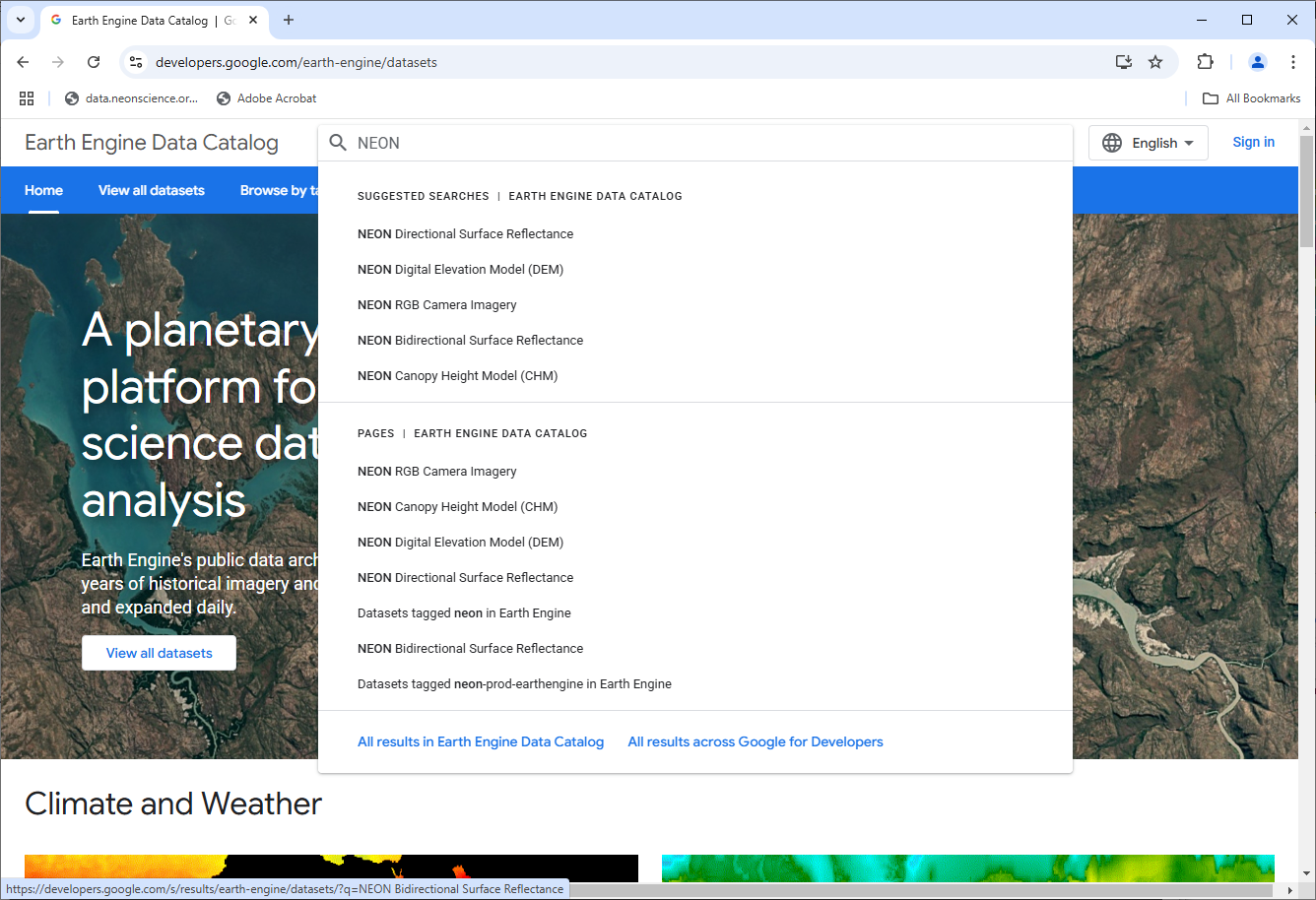The height and width of the screenshot is (900, 1316).
Task: Choose suggested search NEON Digital Elevation Model (DEM)
Action: click(x=460, y=270)
